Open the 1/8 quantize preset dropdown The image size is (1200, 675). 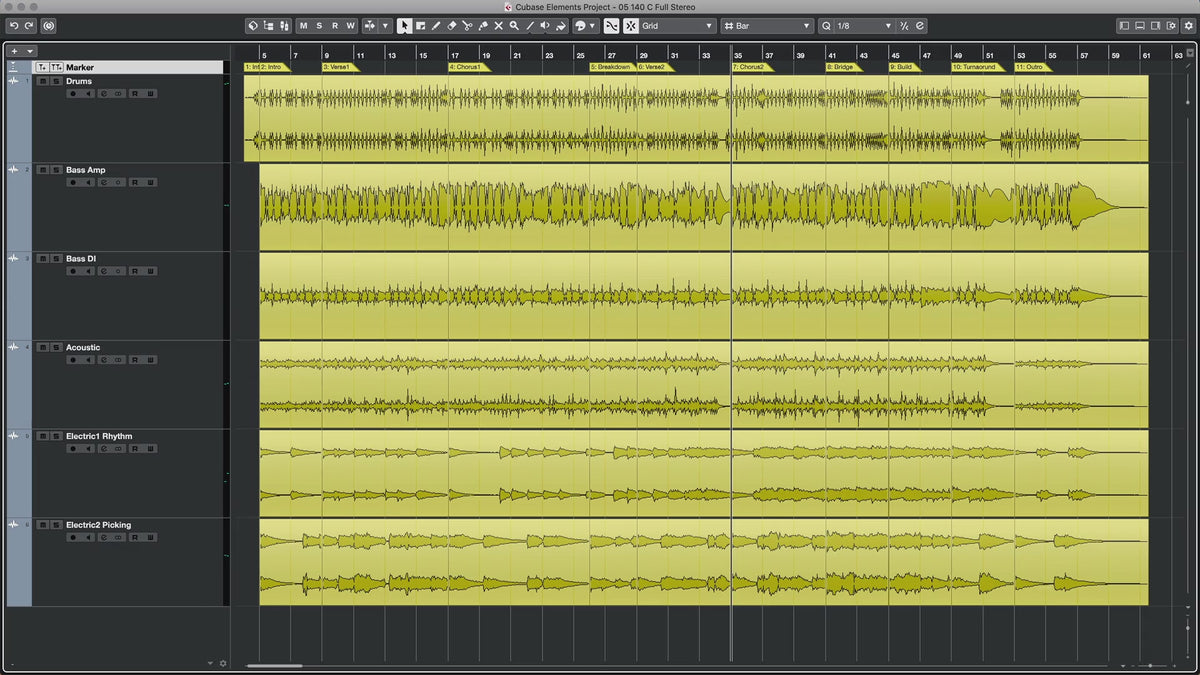857,26
